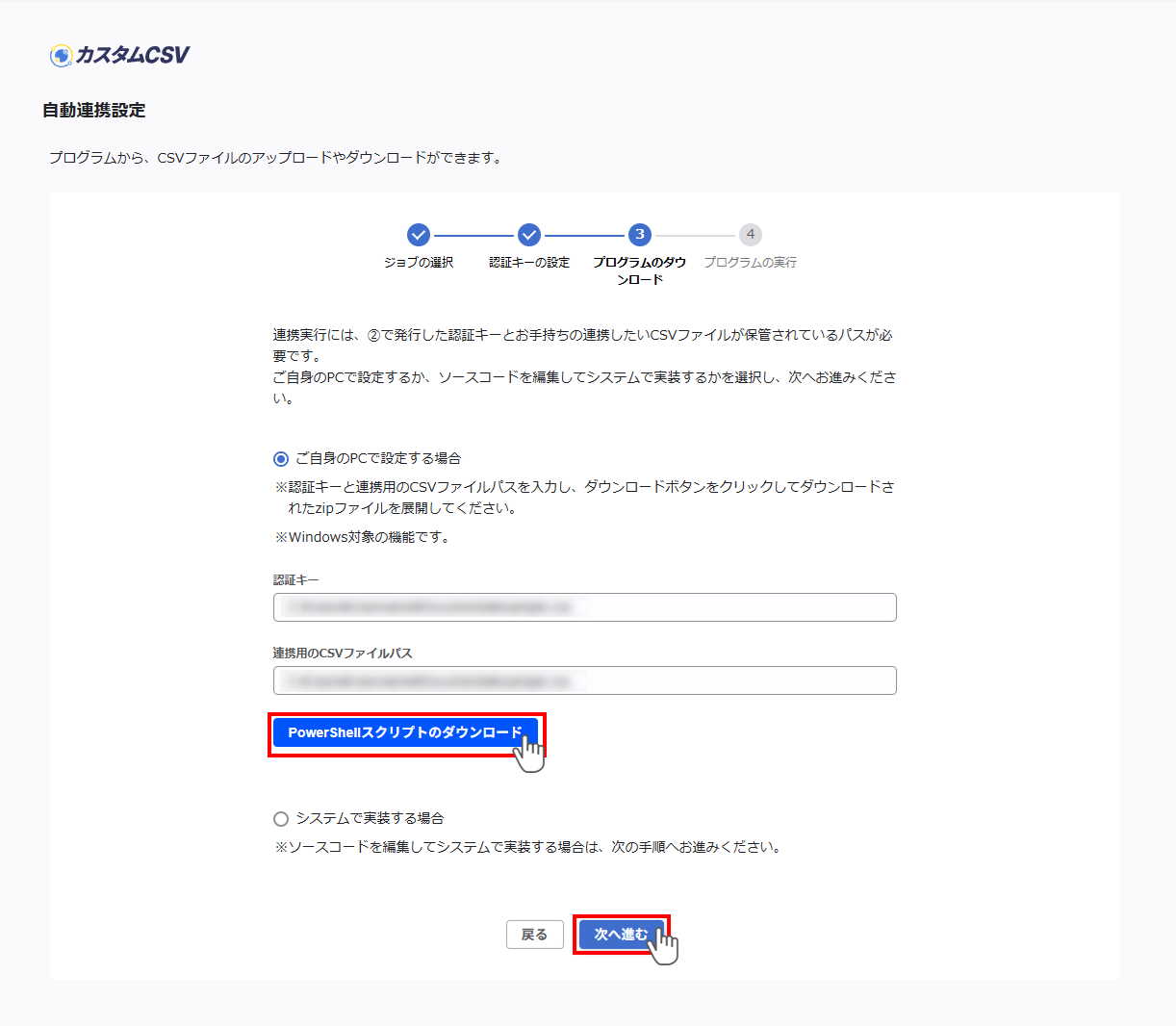Click the progress line between steps 3 and 4

pyautogui.click(x=695, y=234)
